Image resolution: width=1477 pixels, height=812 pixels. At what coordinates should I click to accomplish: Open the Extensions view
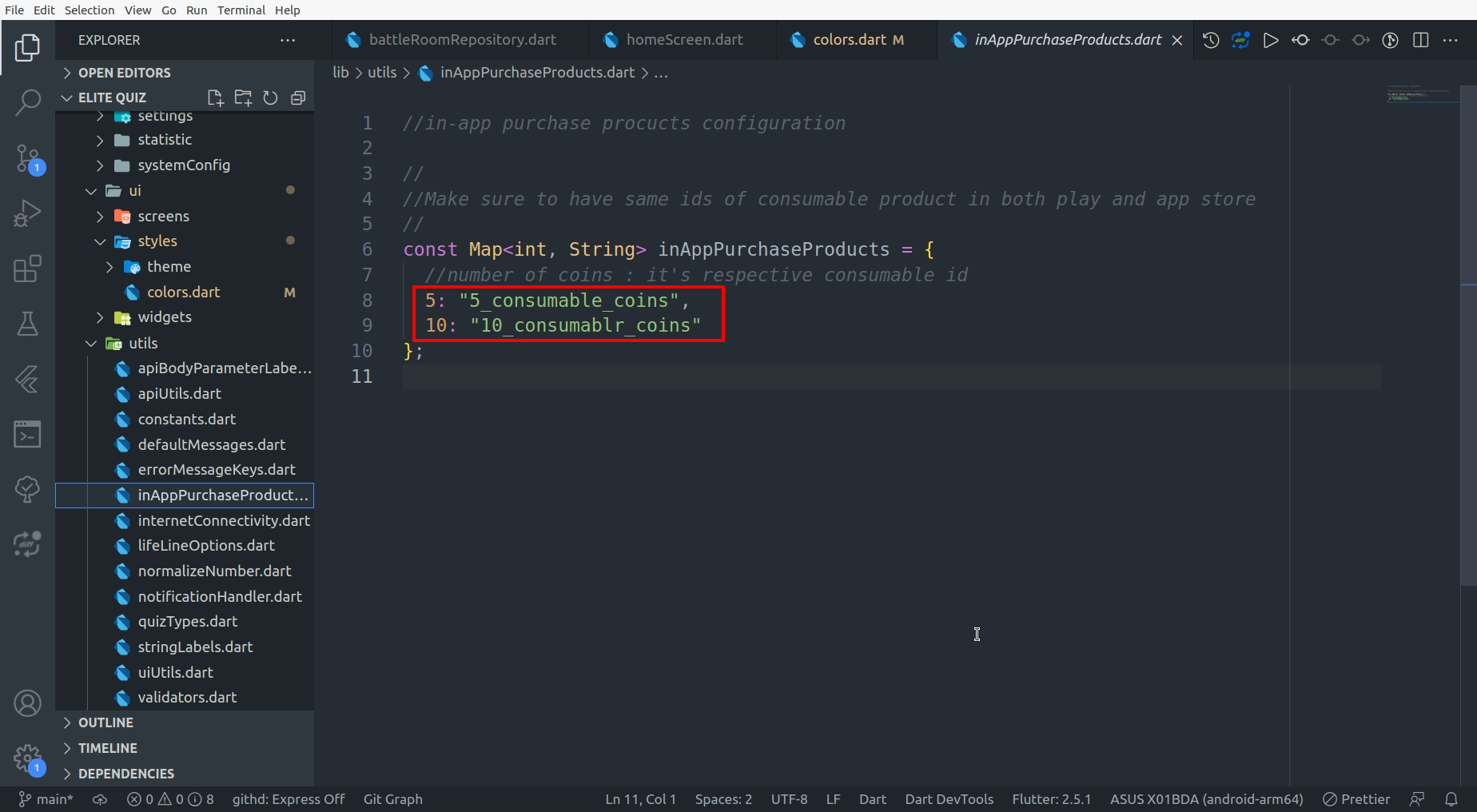point(27,269)
